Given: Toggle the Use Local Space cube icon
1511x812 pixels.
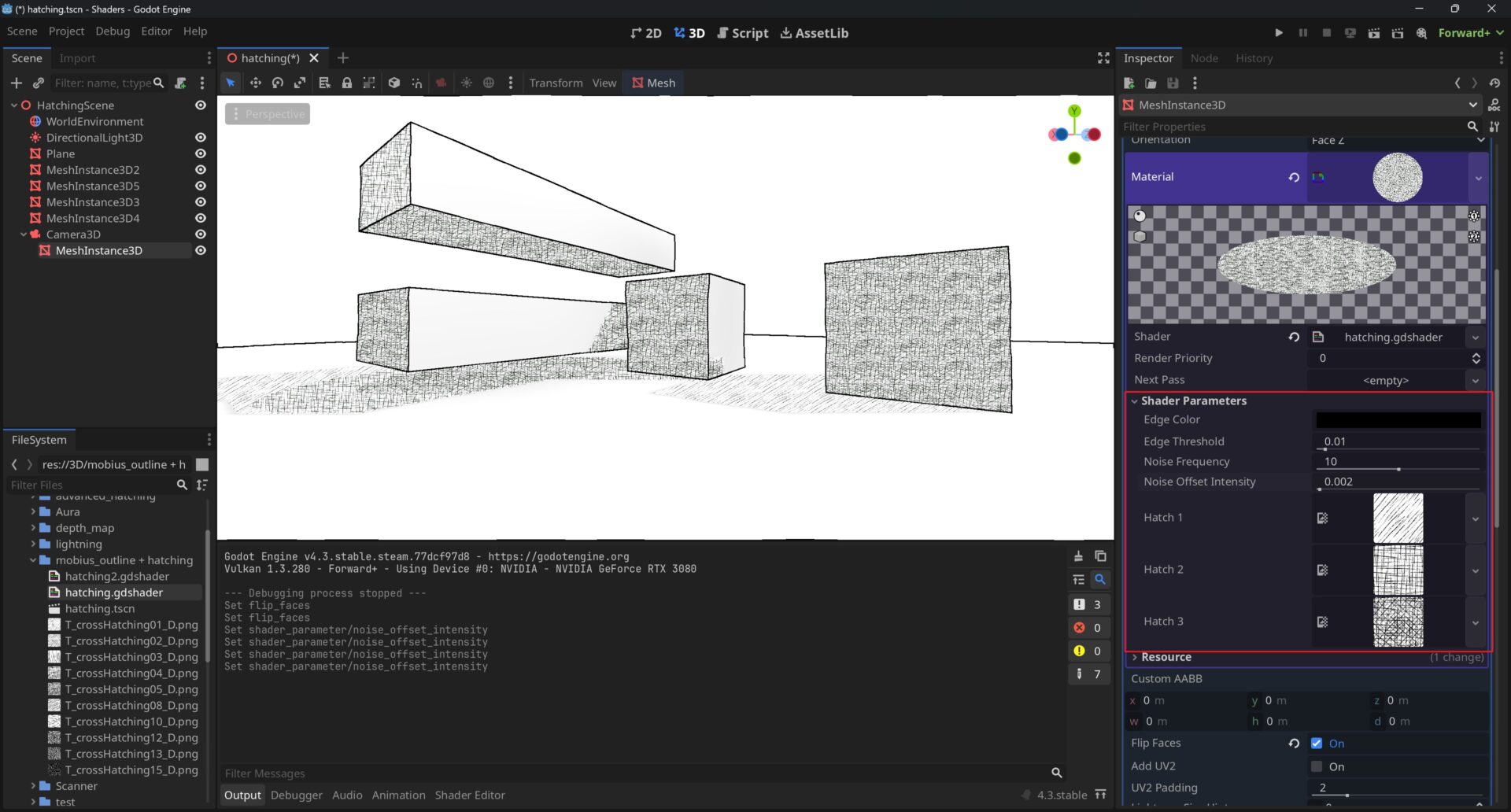Looking at the screenshot, I should [394, 83].
